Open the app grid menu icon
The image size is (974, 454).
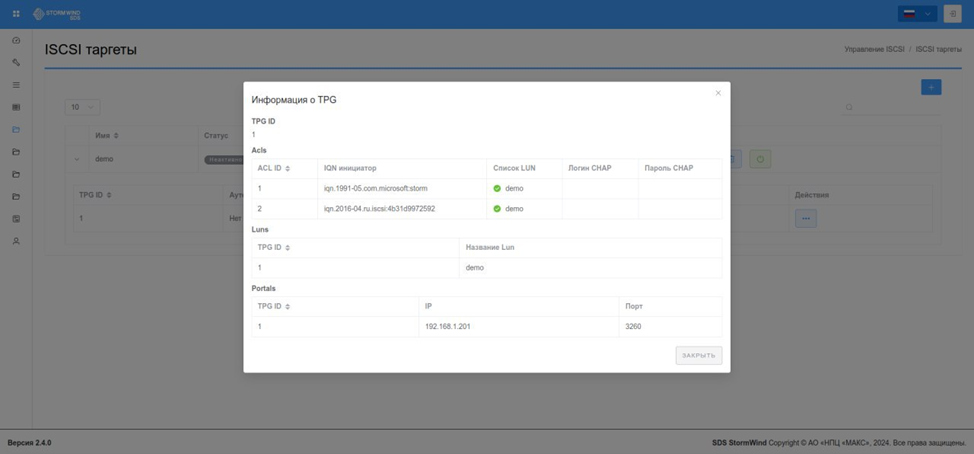[x=16, y=14]
